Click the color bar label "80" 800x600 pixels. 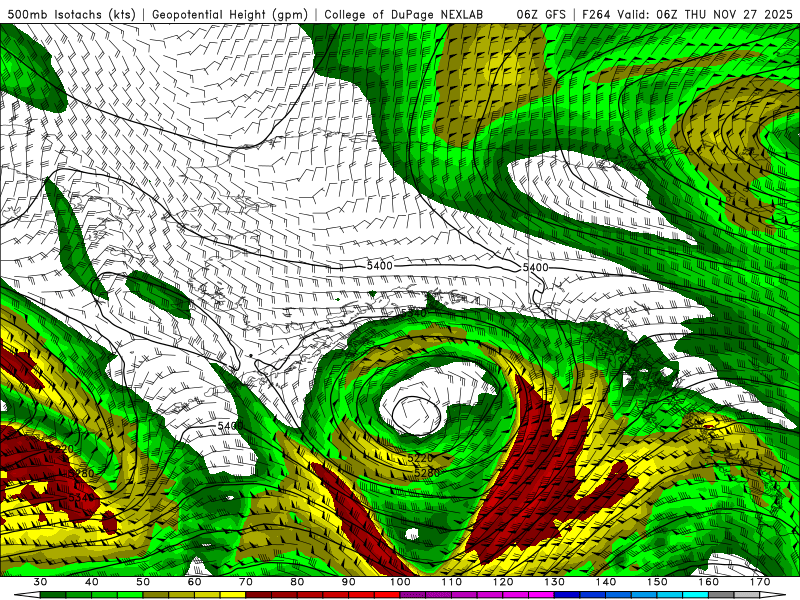tap(297, 582)
